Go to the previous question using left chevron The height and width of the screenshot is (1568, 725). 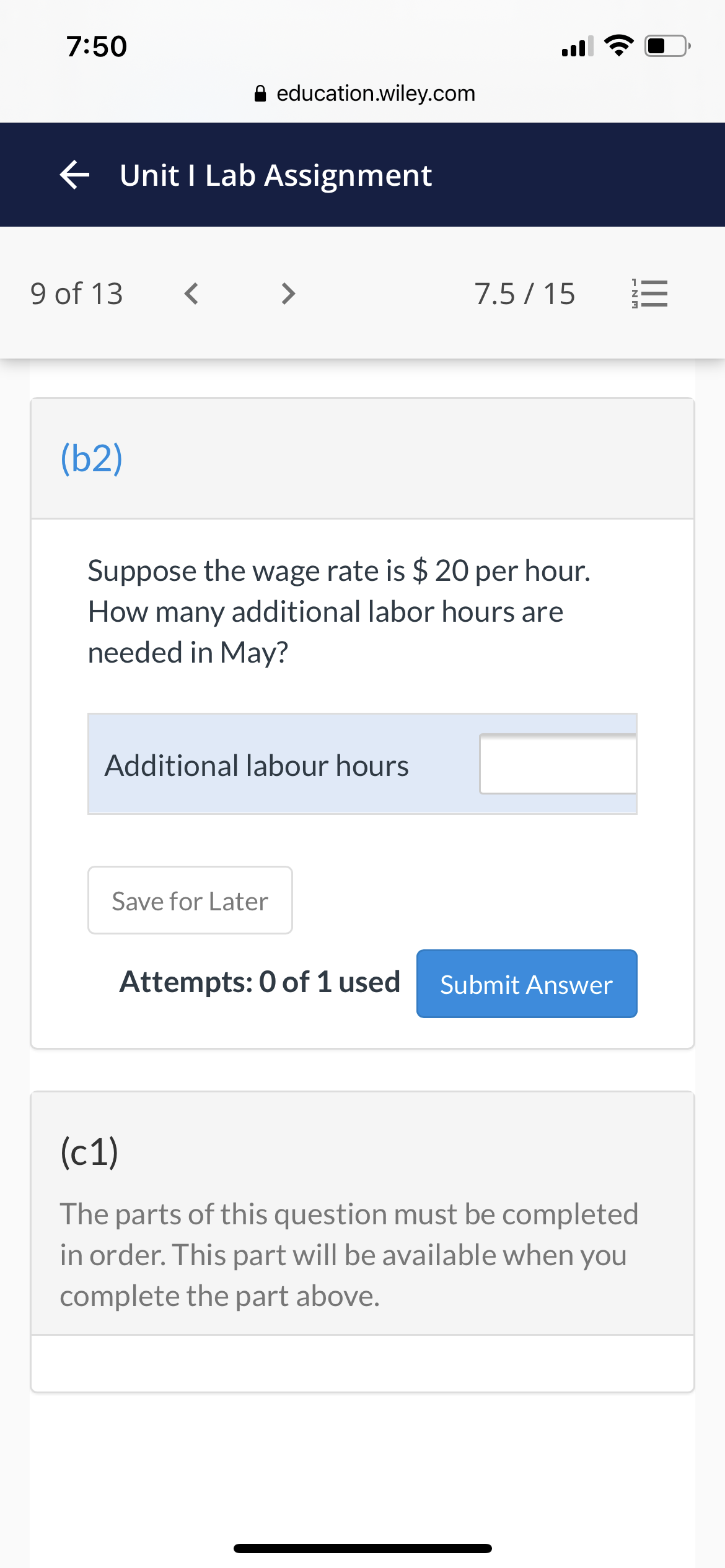(192, 294)
